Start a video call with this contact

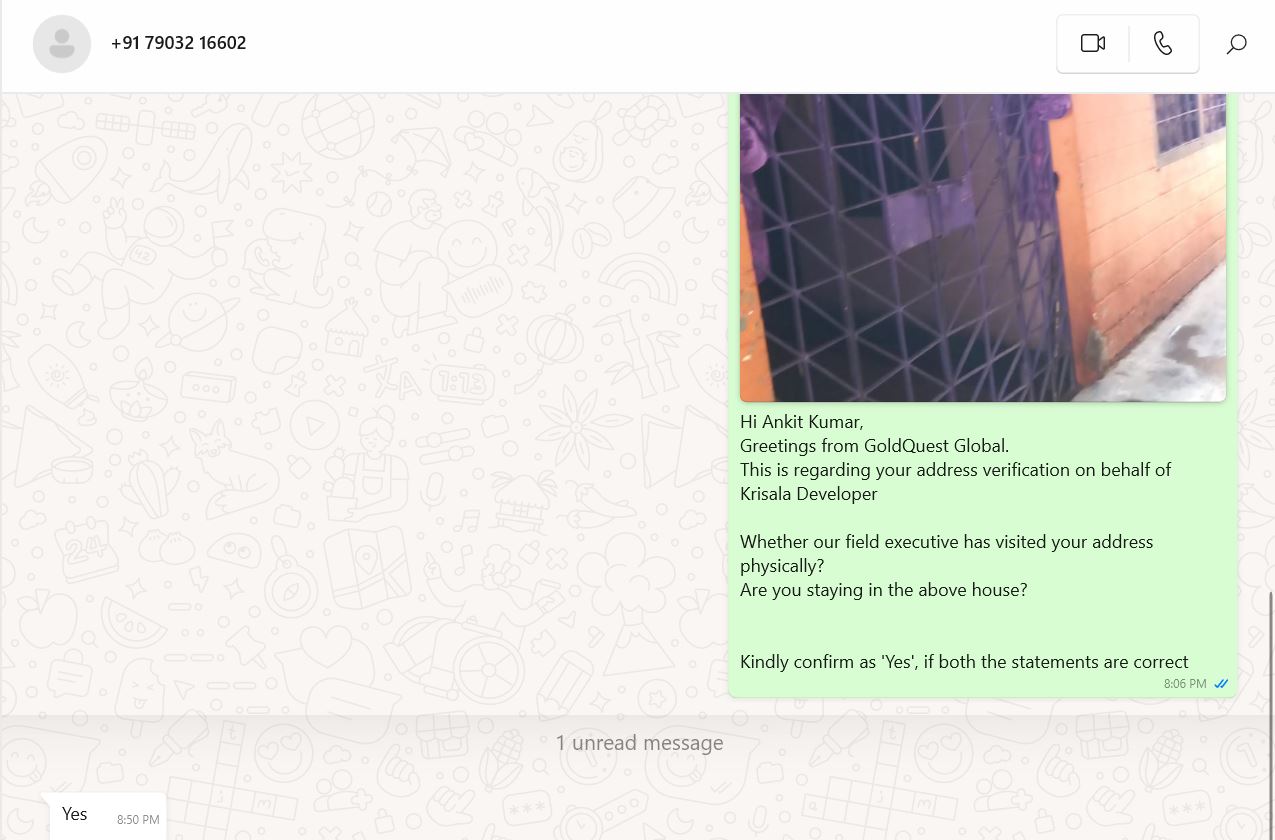tap(1092, 44)
